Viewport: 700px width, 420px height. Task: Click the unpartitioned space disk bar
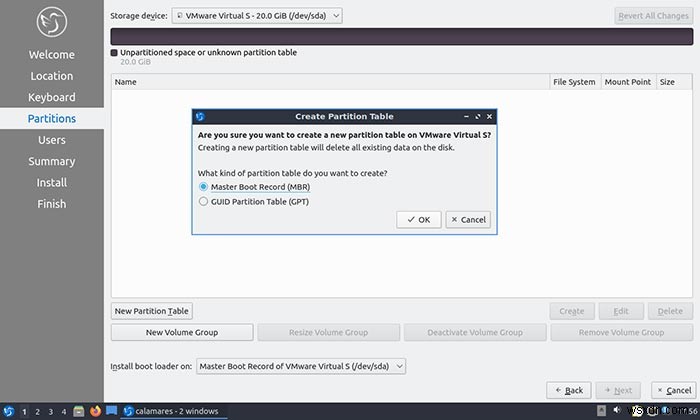(402, 37)
